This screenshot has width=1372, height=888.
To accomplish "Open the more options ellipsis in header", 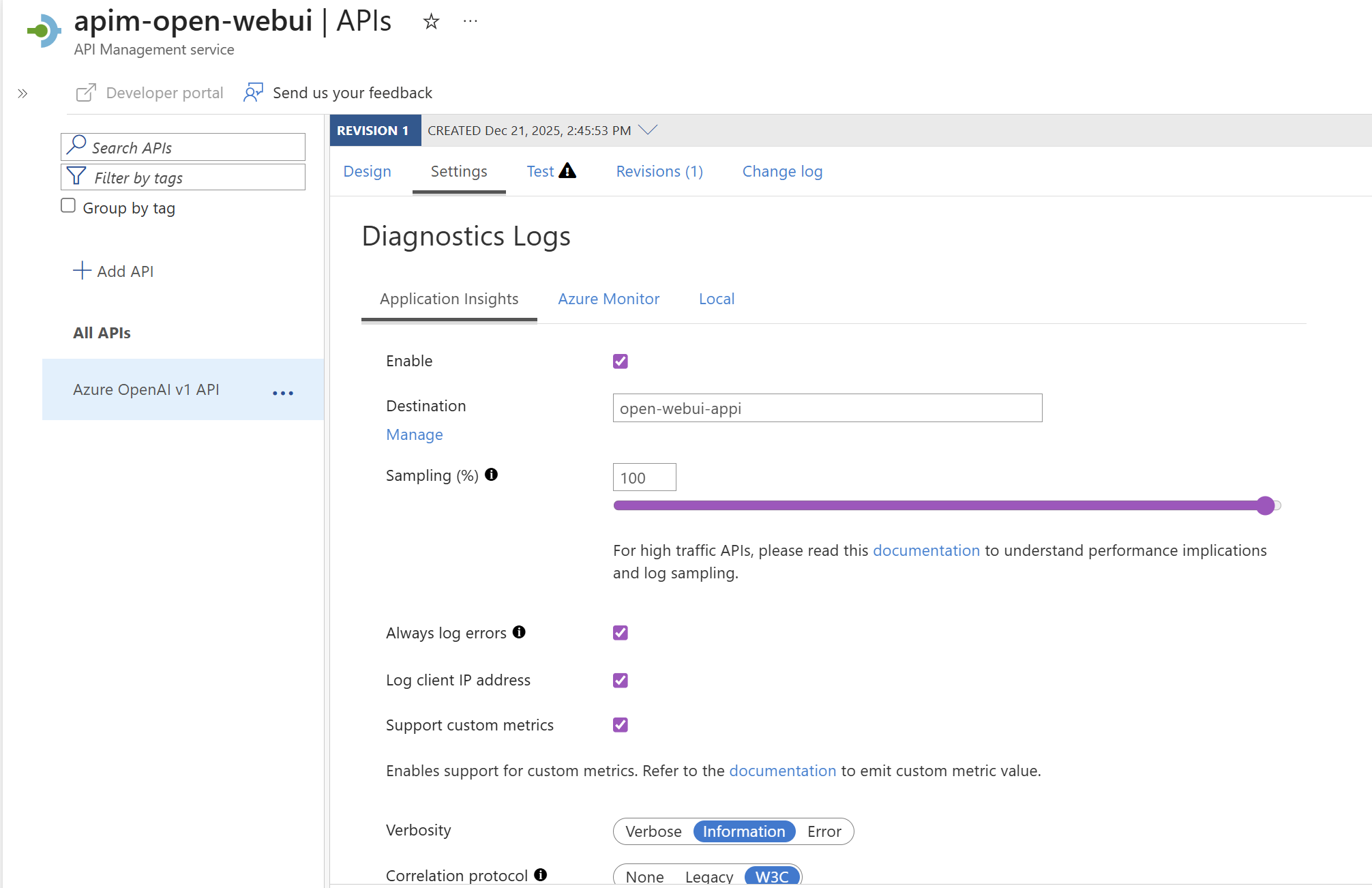I will tap(470, 22).
